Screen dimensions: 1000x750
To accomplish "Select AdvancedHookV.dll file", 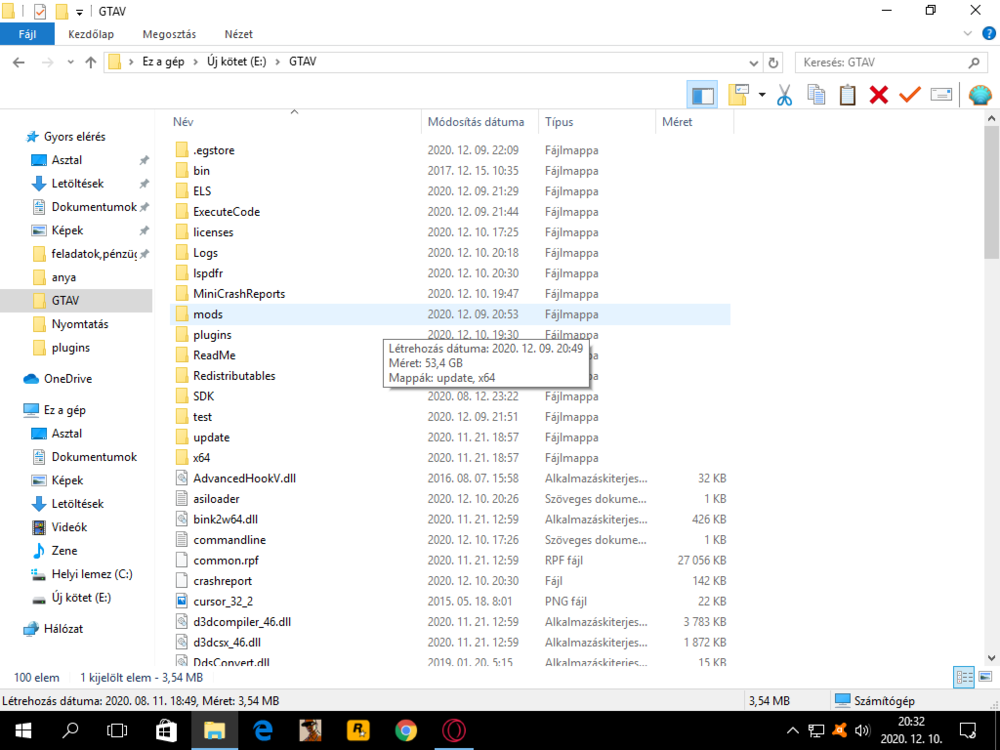I will coord(244,478).
